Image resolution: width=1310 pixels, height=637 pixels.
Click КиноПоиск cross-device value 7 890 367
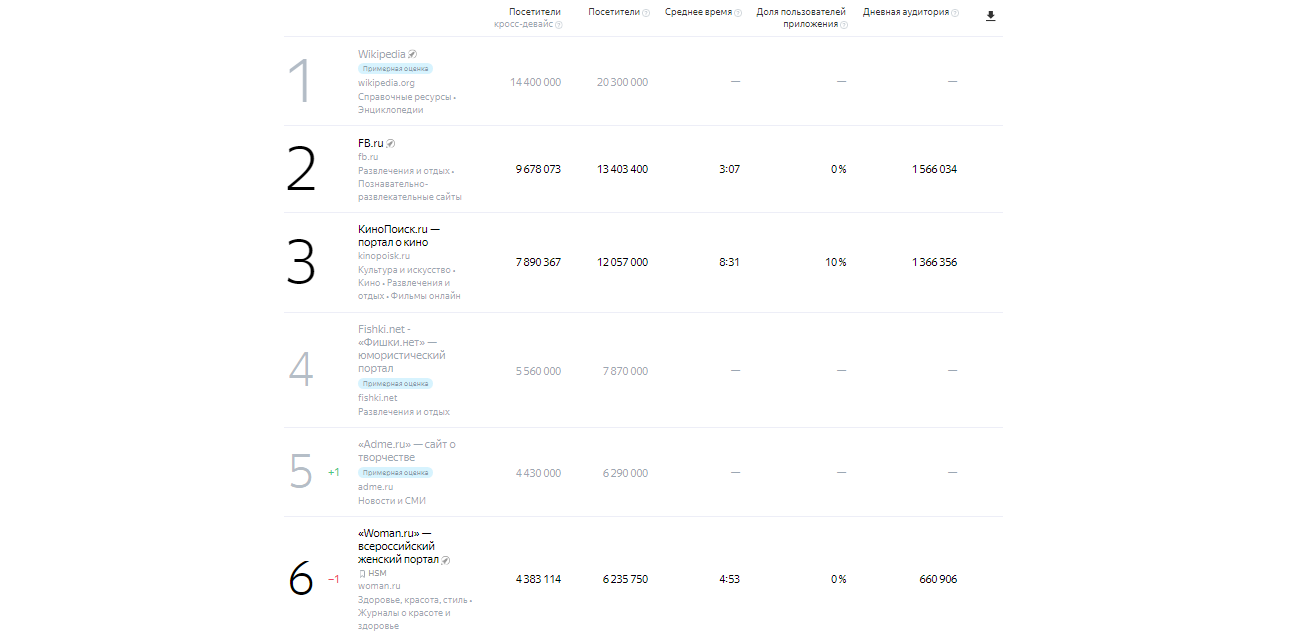[539, 262]
